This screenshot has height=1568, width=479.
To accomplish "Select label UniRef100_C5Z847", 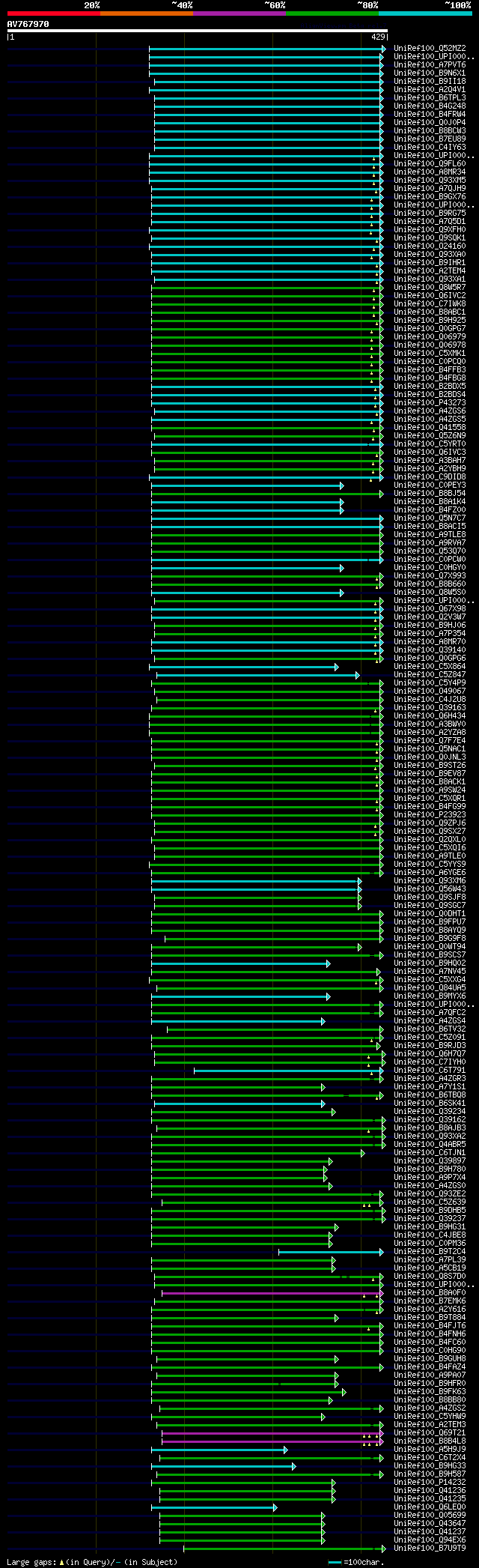I will [x=430, y=675].
